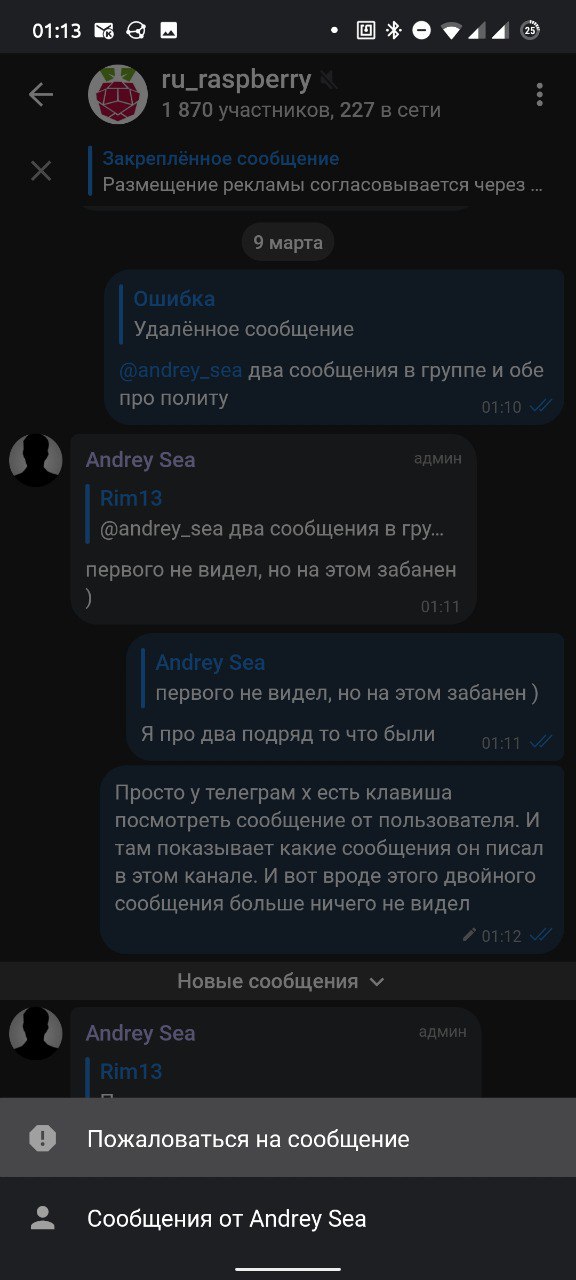Tap the muted speaker icon beside ru_raspberry
This screenshot has height=1280, width=576.
click(x=329, y=79)
